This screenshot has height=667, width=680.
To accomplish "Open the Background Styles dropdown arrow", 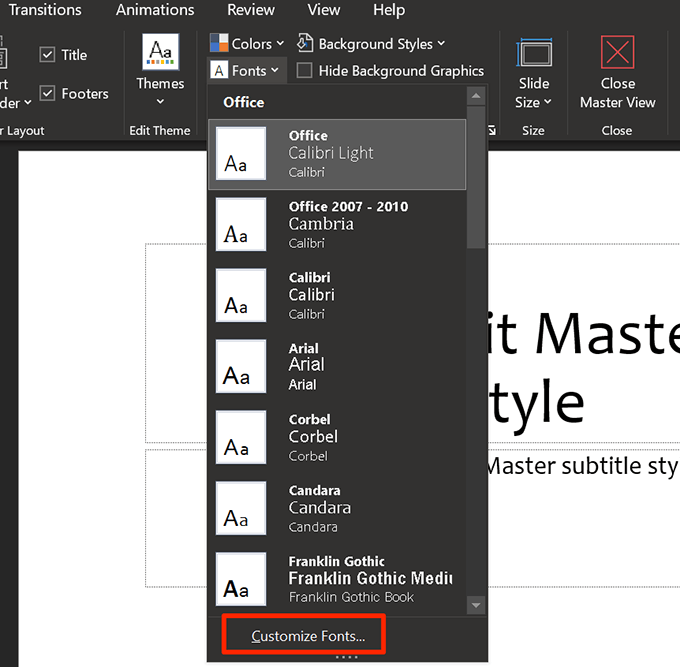I will [441, 44].
